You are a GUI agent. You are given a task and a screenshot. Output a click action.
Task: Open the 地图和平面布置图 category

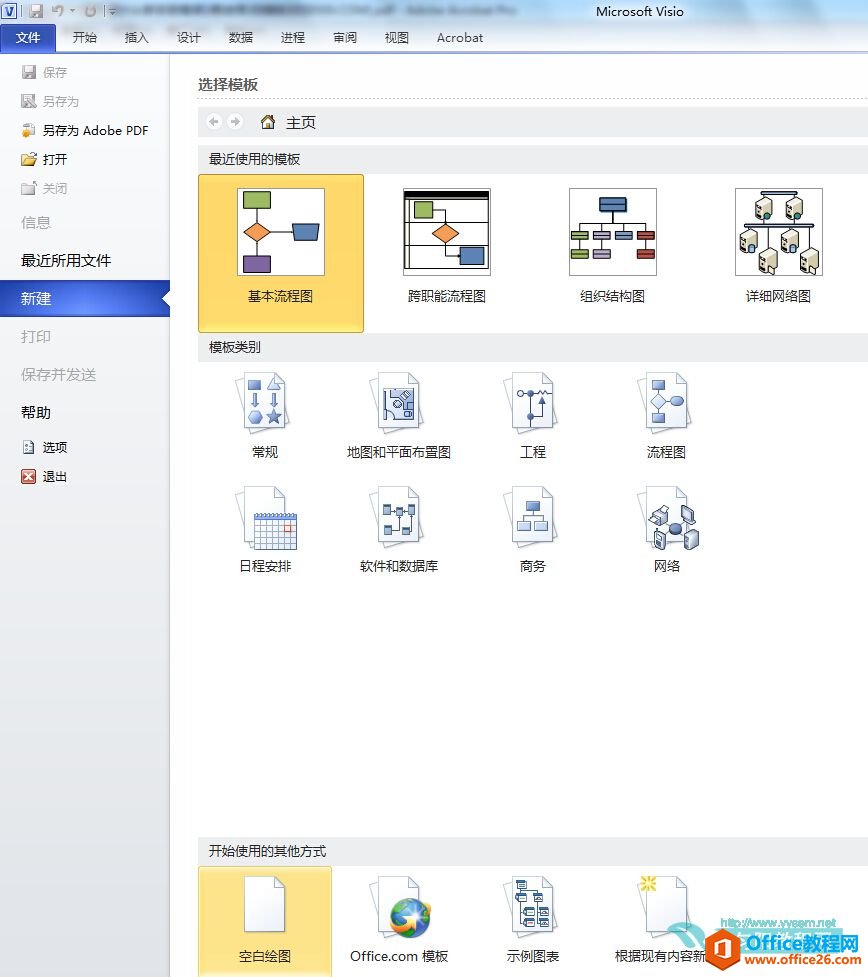pos(396,410)
